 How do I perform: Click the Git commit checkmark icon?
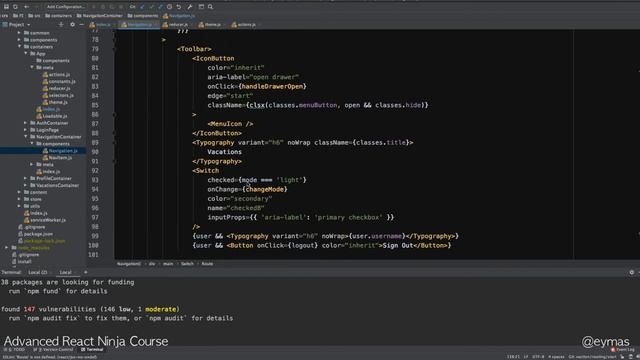click(151, 7)
